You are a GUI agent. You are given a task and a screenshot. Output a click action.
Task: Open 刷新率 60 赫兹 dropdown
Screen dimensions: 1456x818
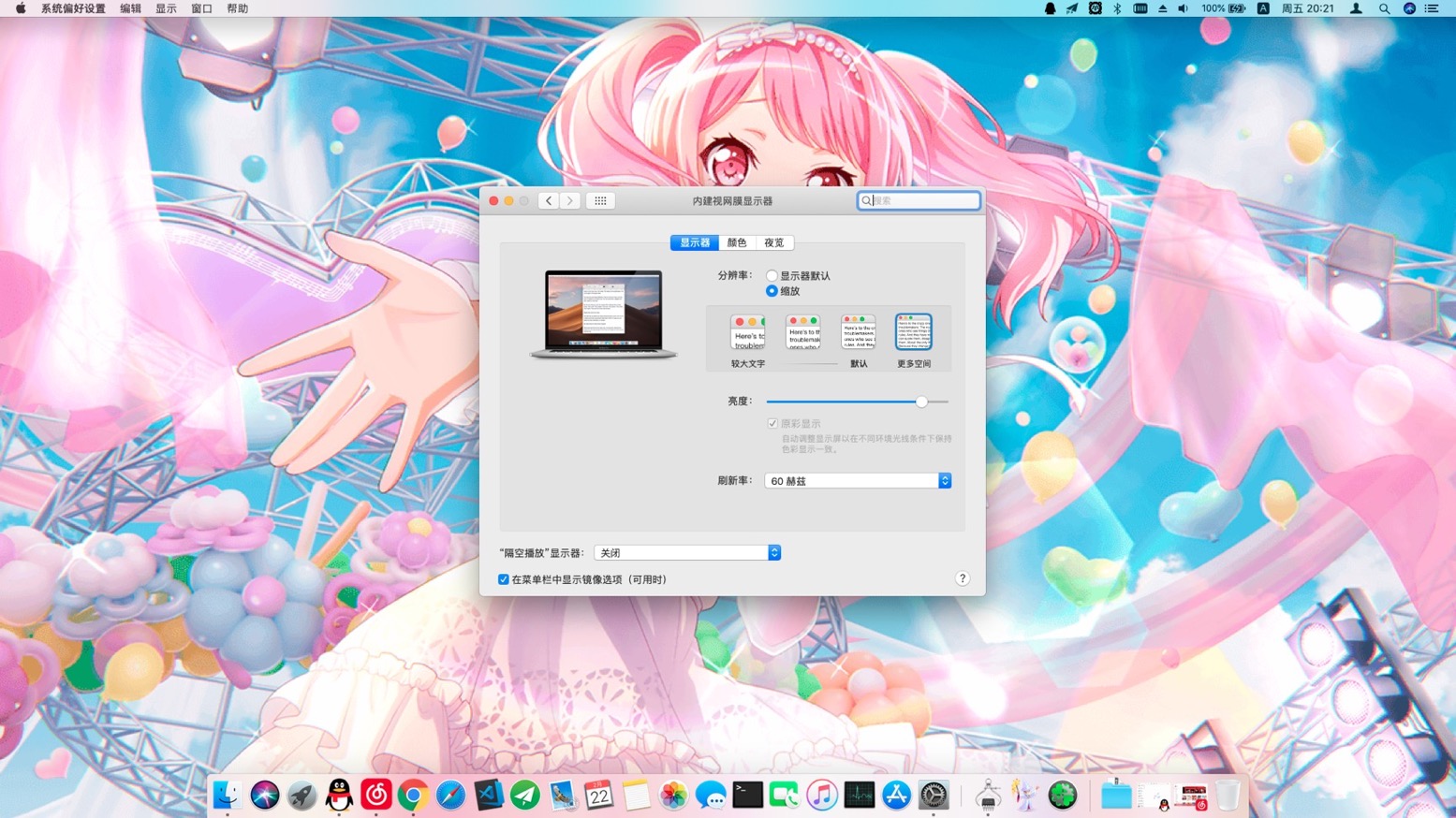(x=858, y=481)
